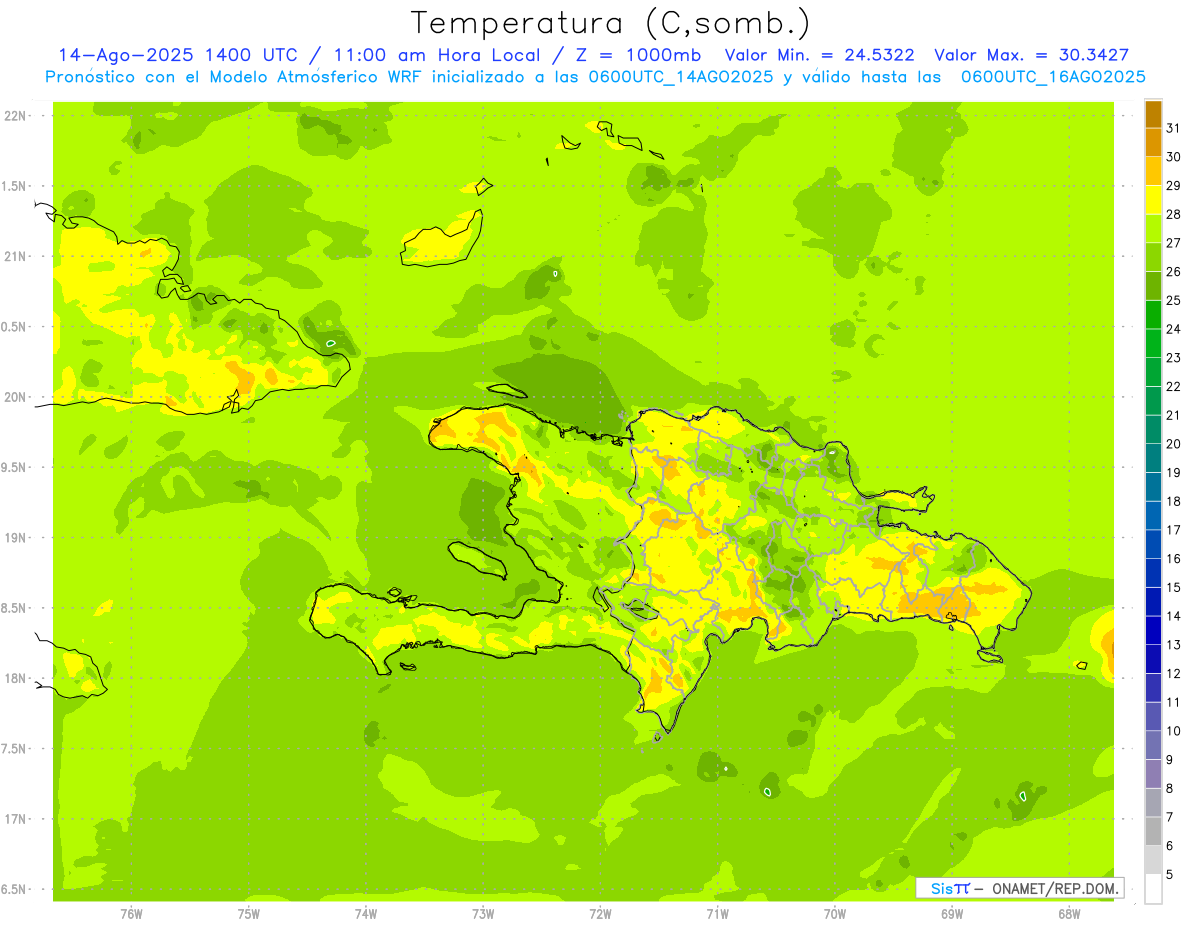Click the legend value '10'

coord(1174,731)
